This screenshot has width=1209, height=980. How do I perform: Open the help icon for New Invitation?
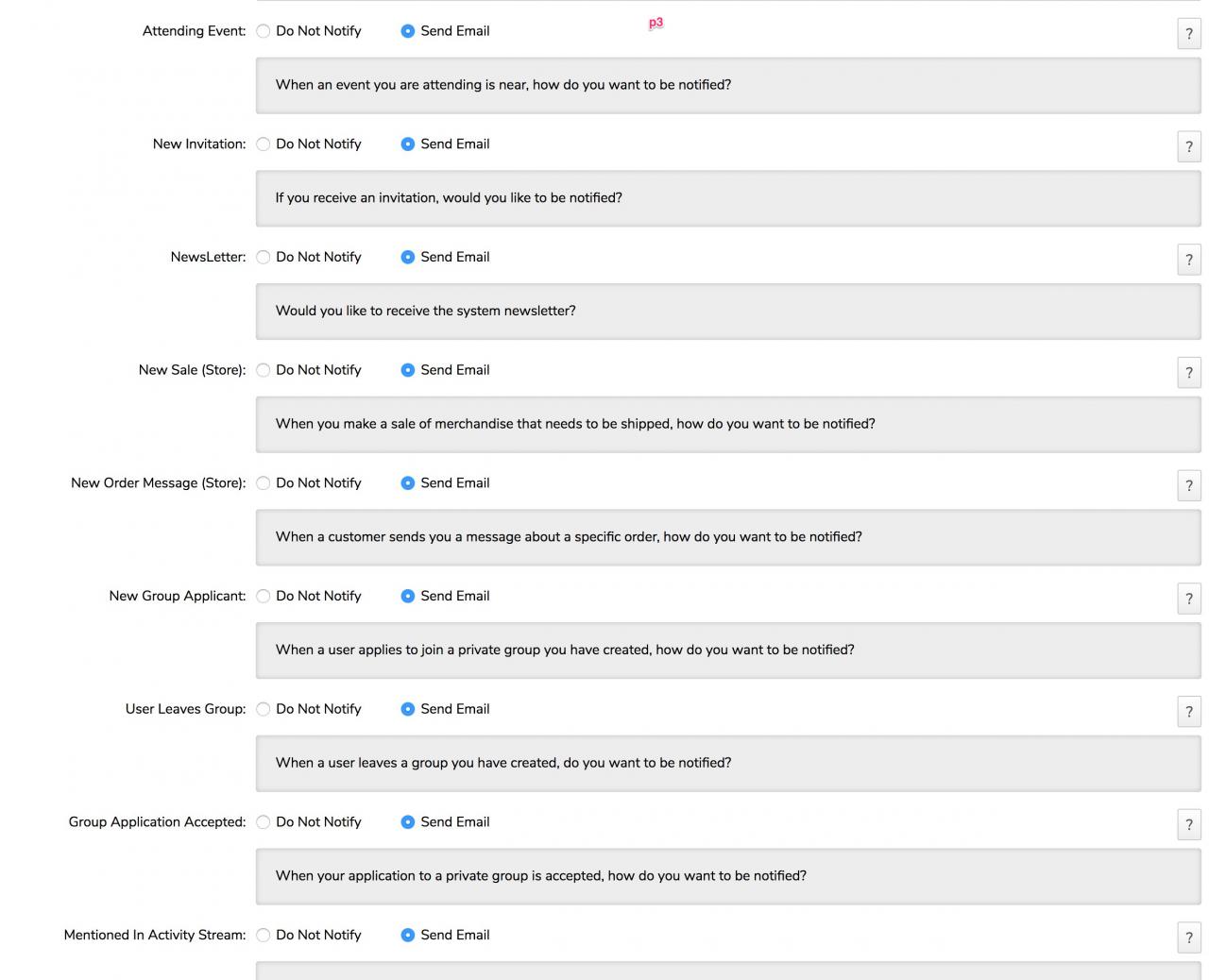[1188, 146]
